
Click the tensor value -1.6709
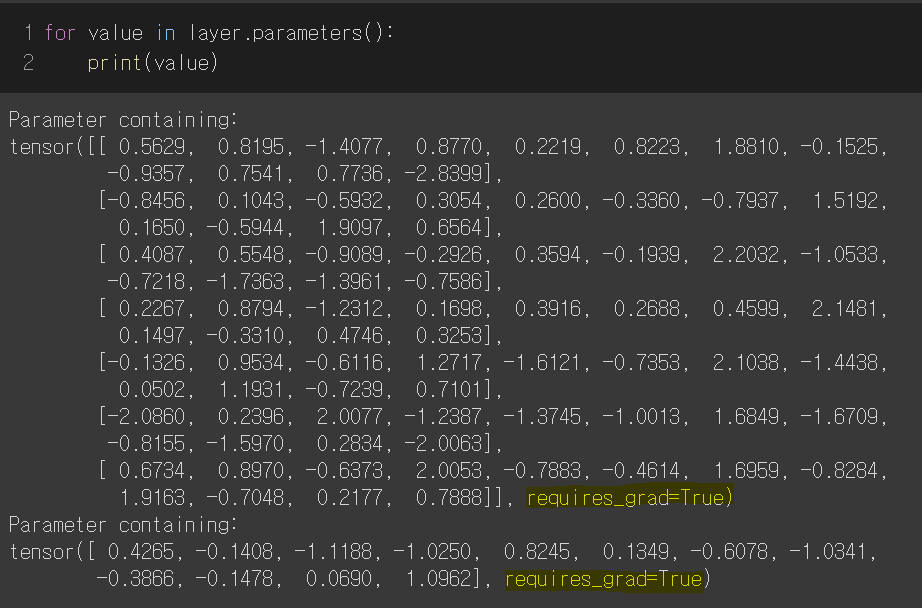coord(839,417)
